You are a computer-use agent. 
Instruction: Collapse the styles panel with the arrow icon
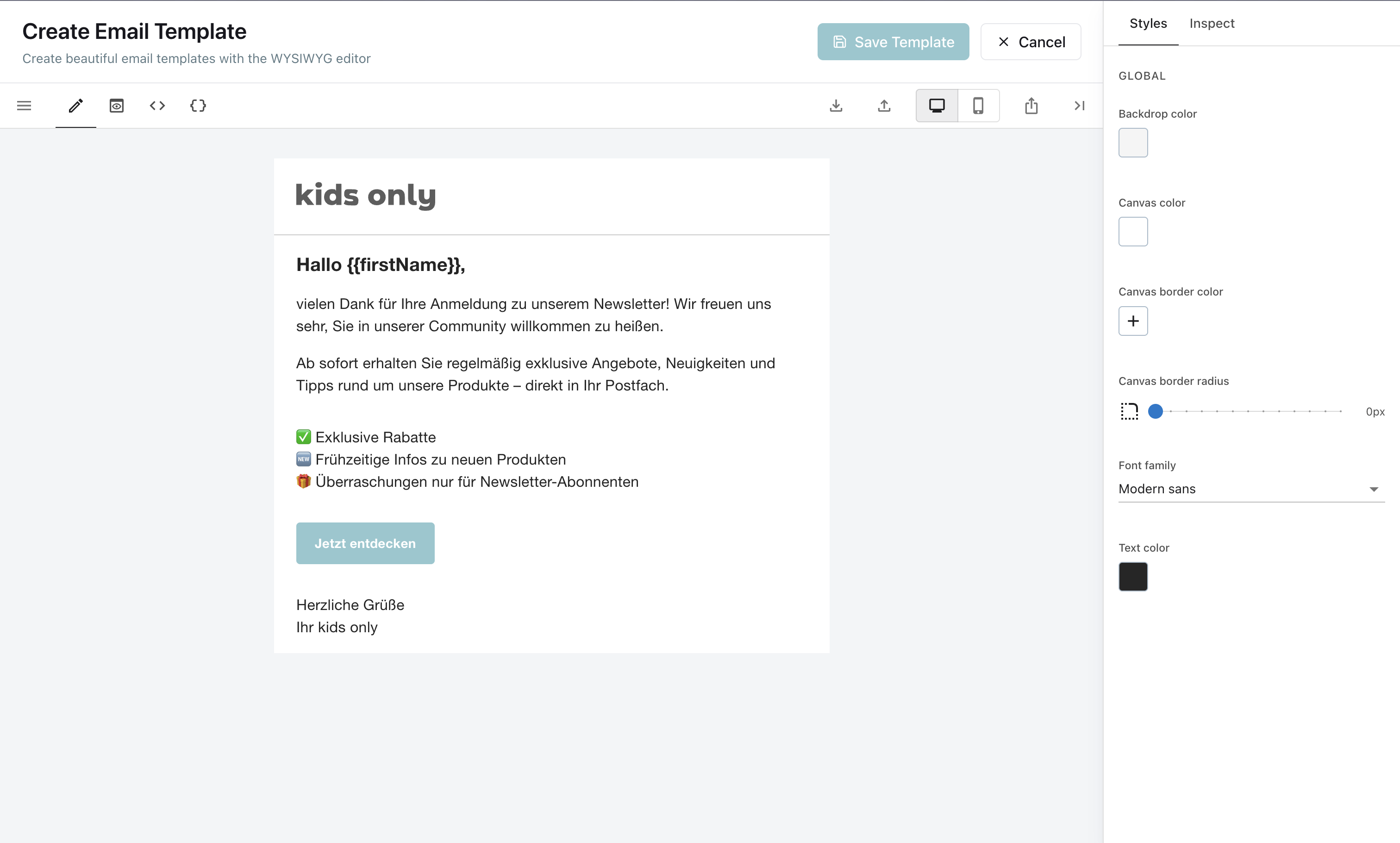click(x=1079, y=106)
